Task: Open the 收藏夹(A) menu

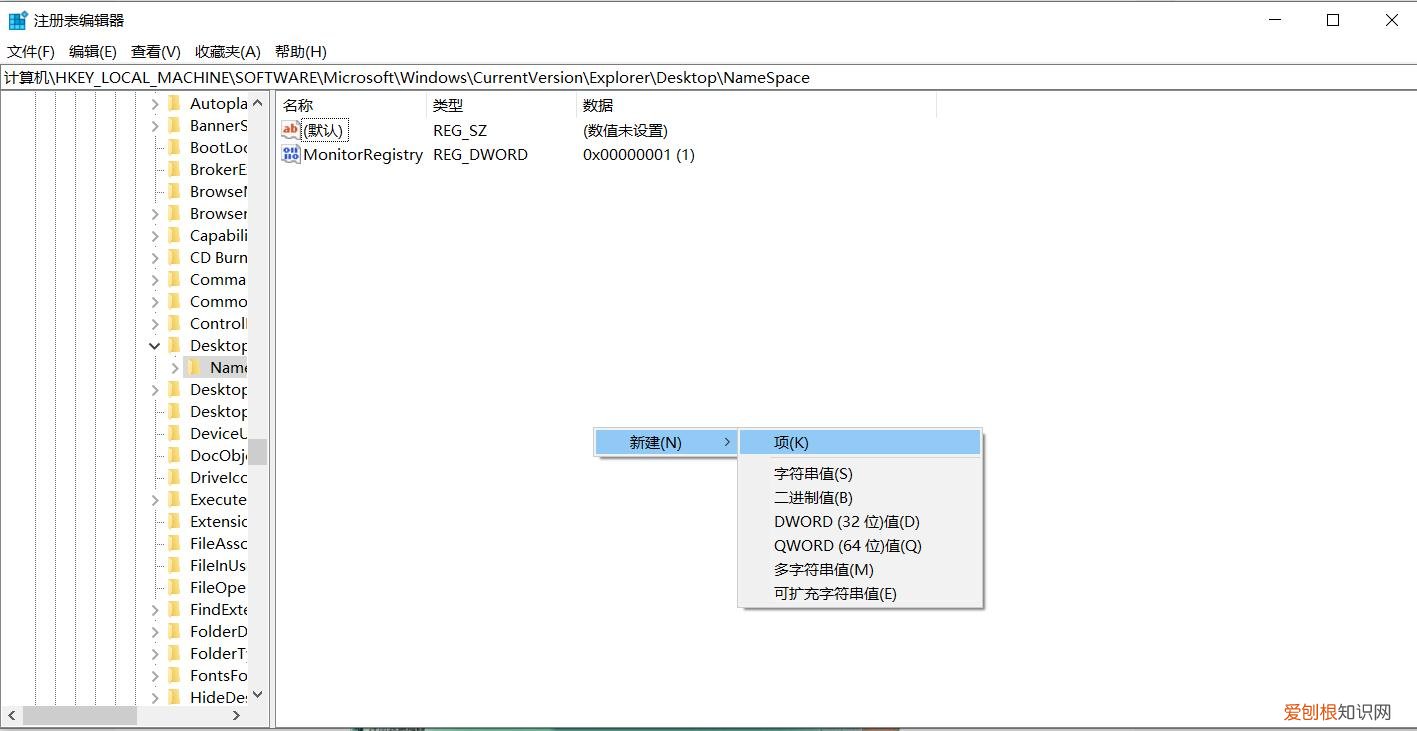Action: pyautogui.click(x=227, y=51)
